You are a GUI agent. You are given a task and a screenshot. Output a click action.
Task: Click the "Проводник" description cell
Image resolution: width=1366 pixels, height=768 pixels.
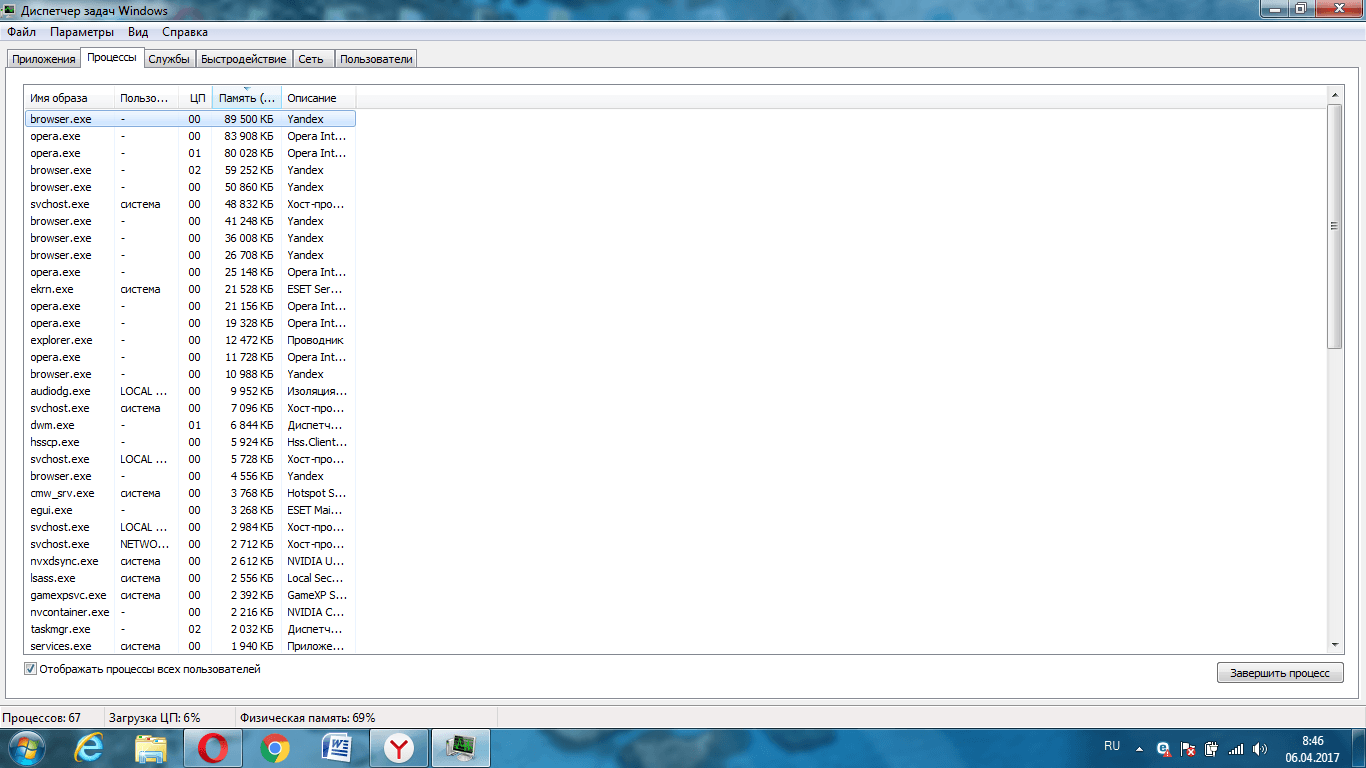tap(315, 340)
